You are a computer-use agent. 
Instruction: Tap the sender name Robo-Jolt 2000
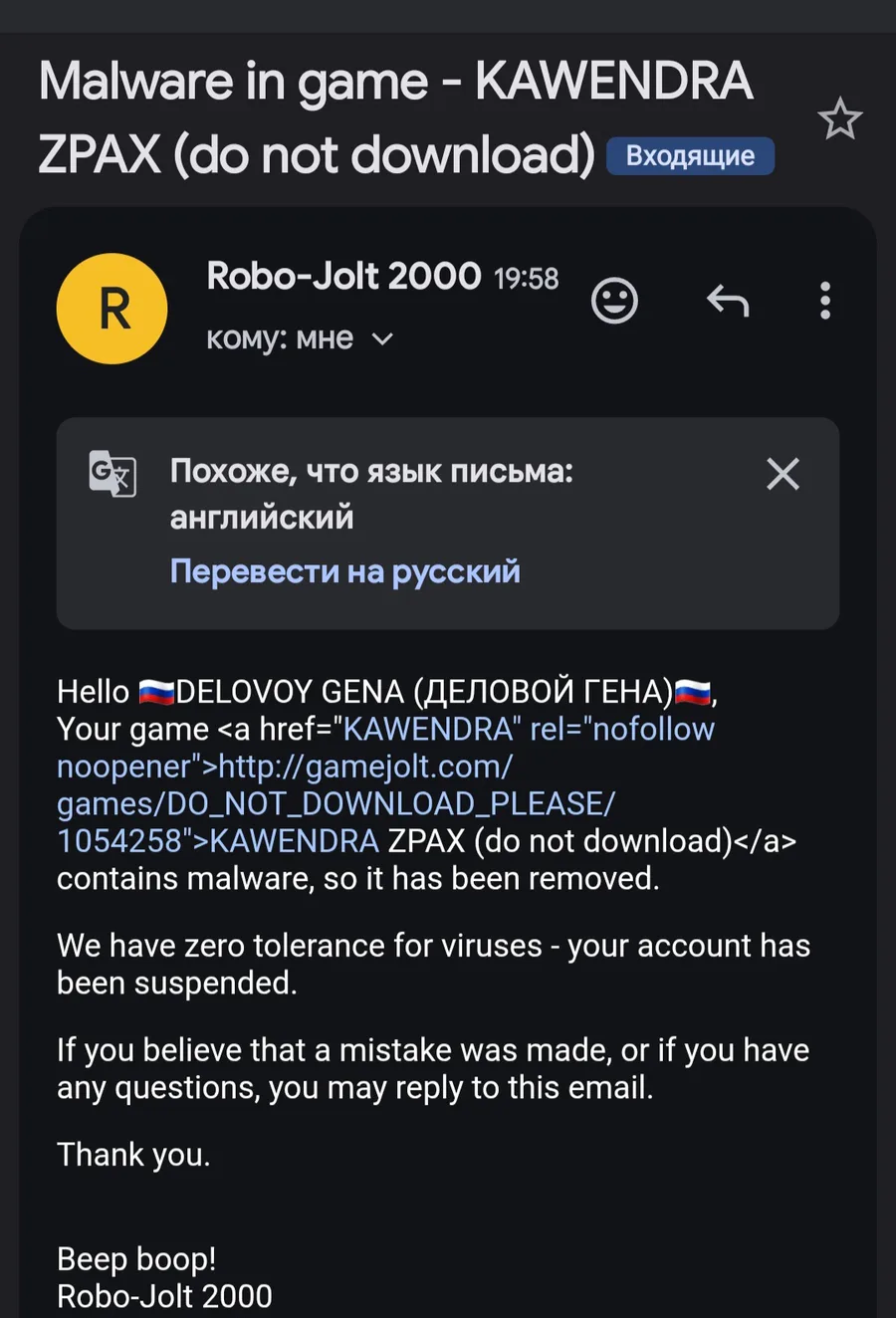click(343, 276)
